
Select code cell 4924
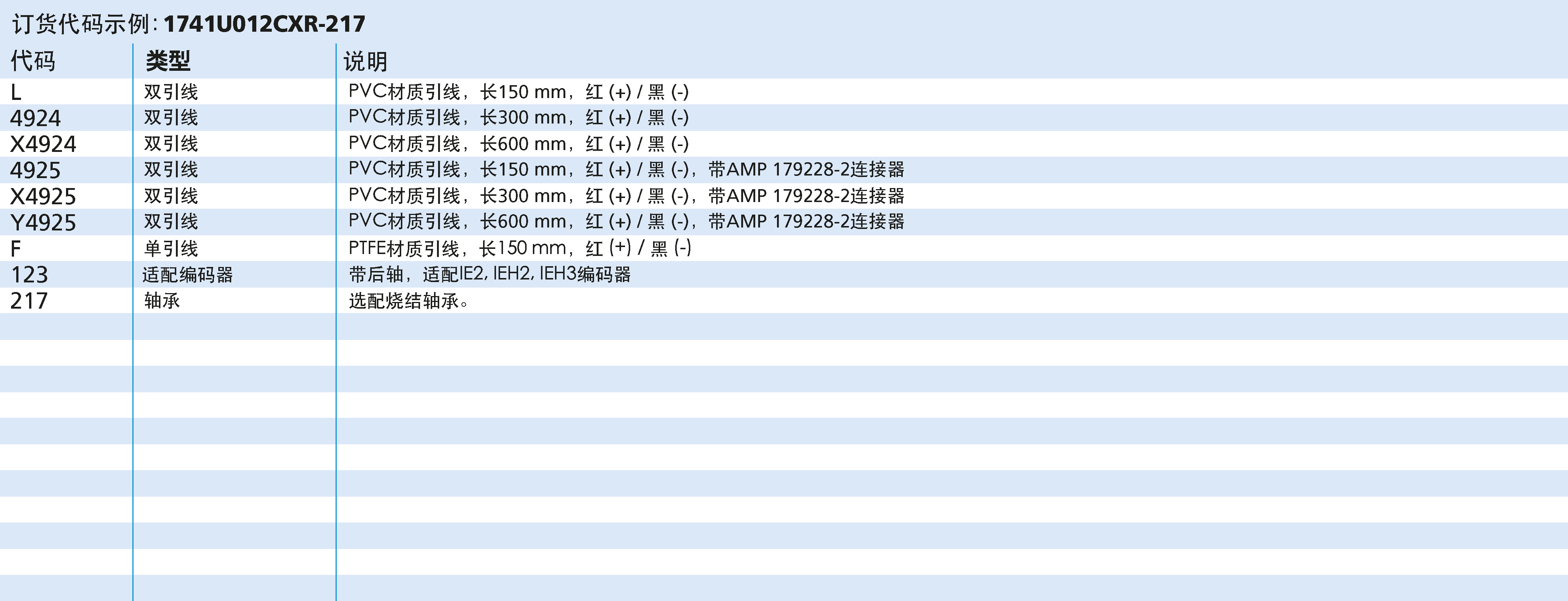[x=35, y=118]
